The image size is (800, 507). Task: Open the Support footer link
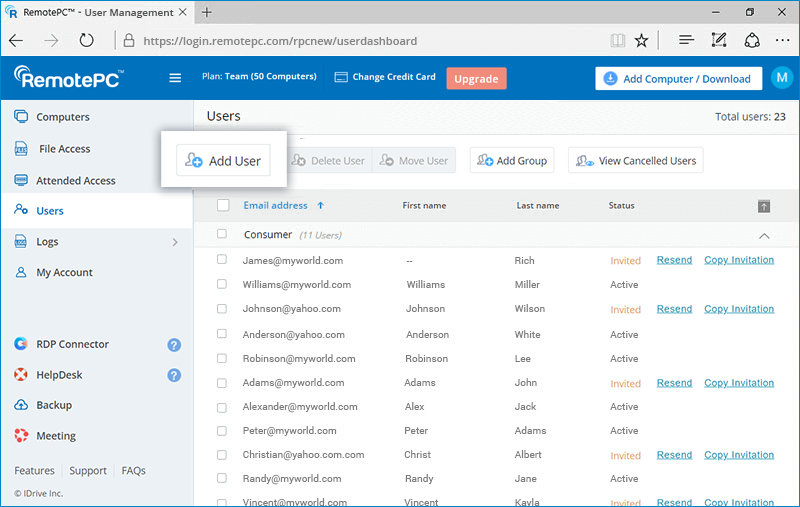88,470
